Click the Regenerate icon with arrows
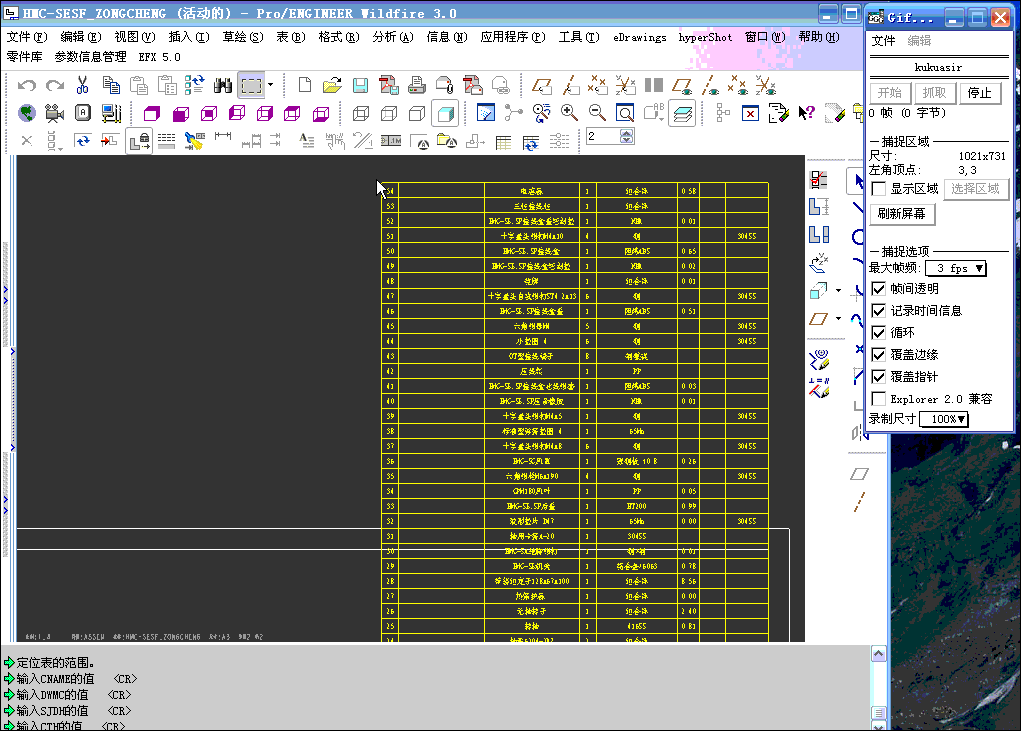 195,85
